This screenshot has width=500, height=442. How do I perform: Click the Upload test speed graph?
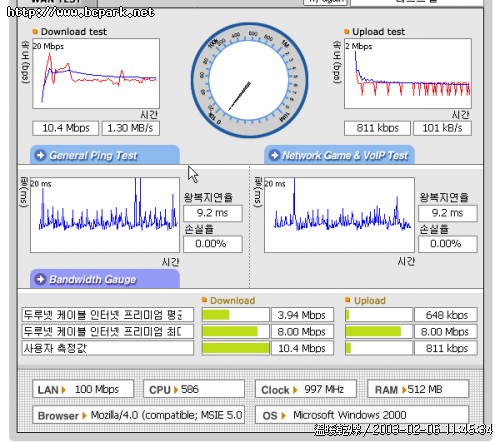click(x=408, y=73)
